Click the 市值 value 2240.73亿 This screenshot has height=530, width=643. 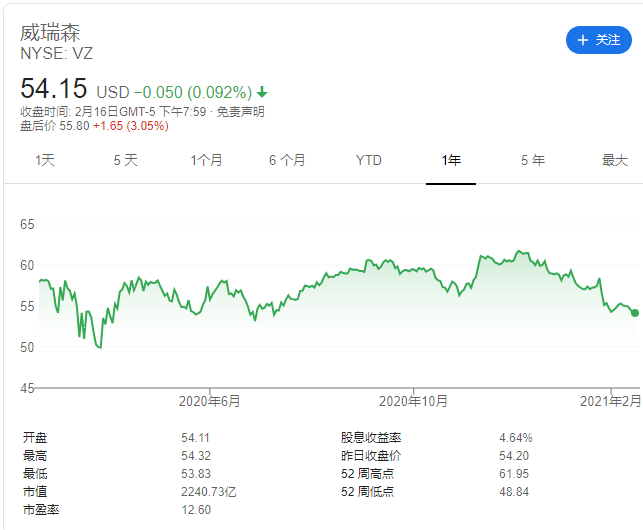(x=209, y=491)
